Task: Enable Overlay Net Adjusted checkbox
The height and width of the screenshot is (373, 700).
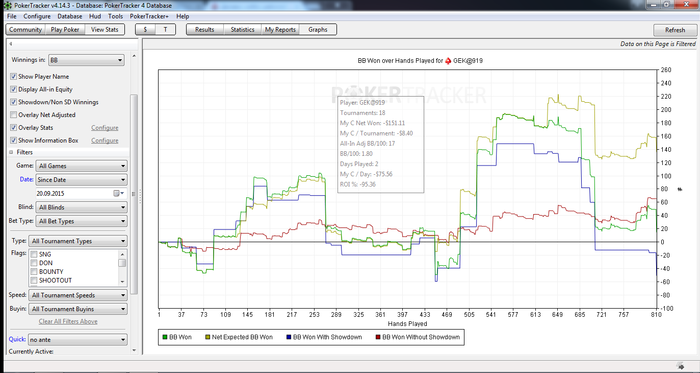Action: click(13, 115)
